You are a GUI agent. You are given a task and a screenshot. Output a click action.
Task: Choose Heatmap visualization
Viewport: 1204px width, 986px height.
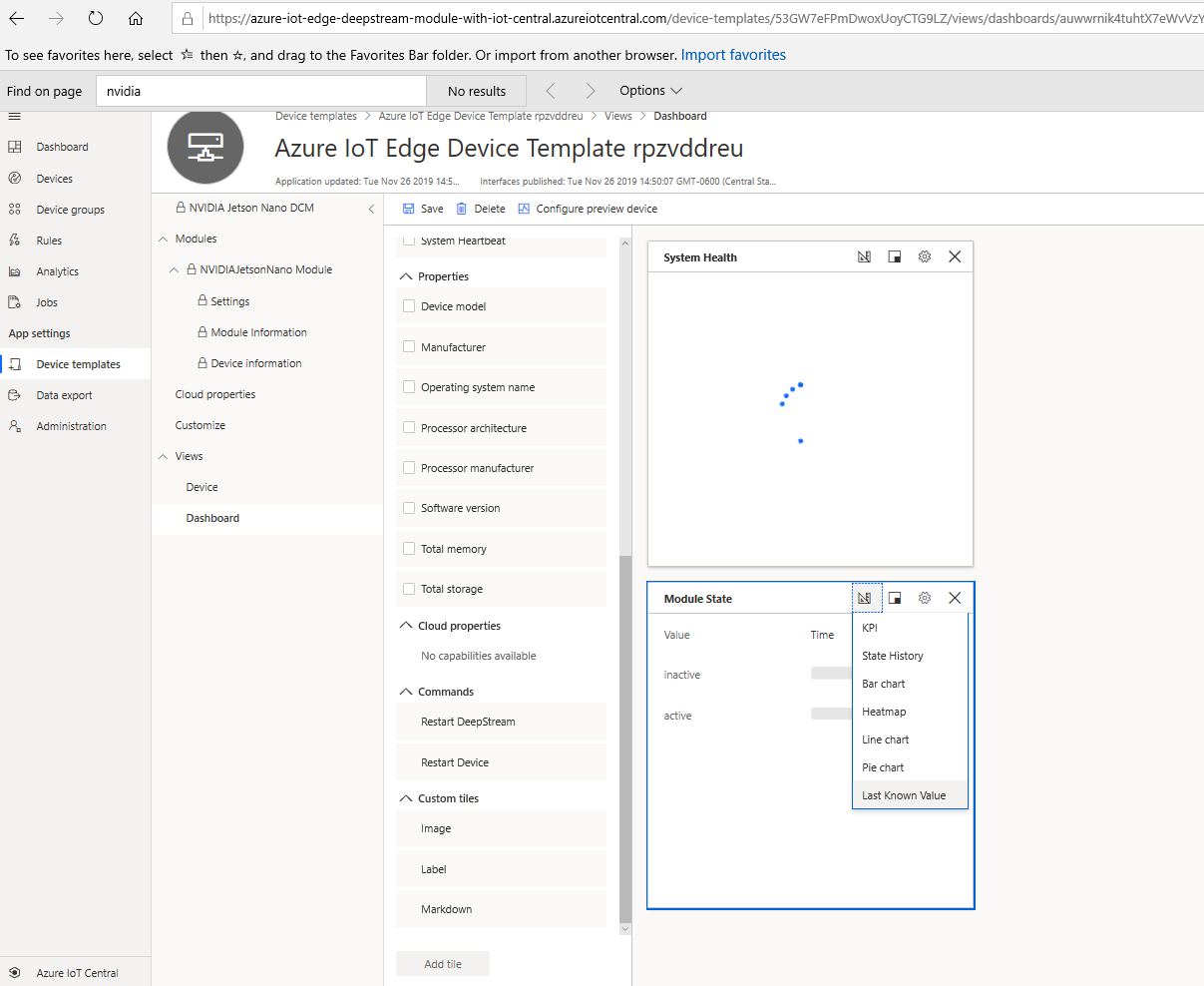pyautogui.click(x=910, y=712)
